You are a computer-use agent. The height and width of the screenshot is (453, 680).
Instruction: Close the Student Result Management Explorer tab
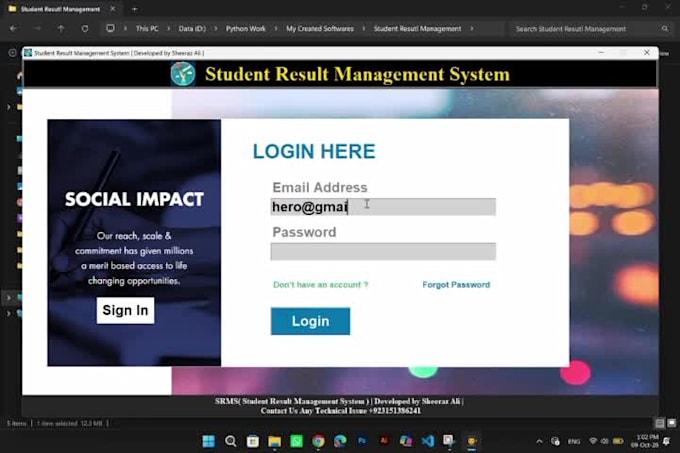pos(112,9)
